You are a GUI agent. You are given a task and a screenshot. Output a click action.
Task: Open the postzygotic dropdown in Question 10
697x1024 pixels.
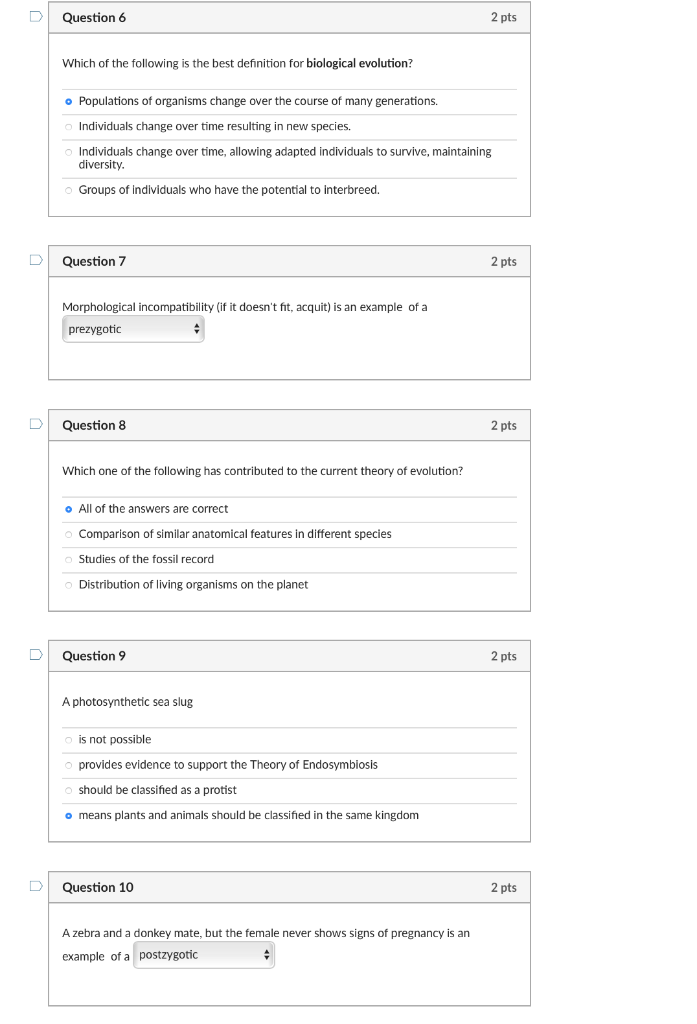point(204,955)
